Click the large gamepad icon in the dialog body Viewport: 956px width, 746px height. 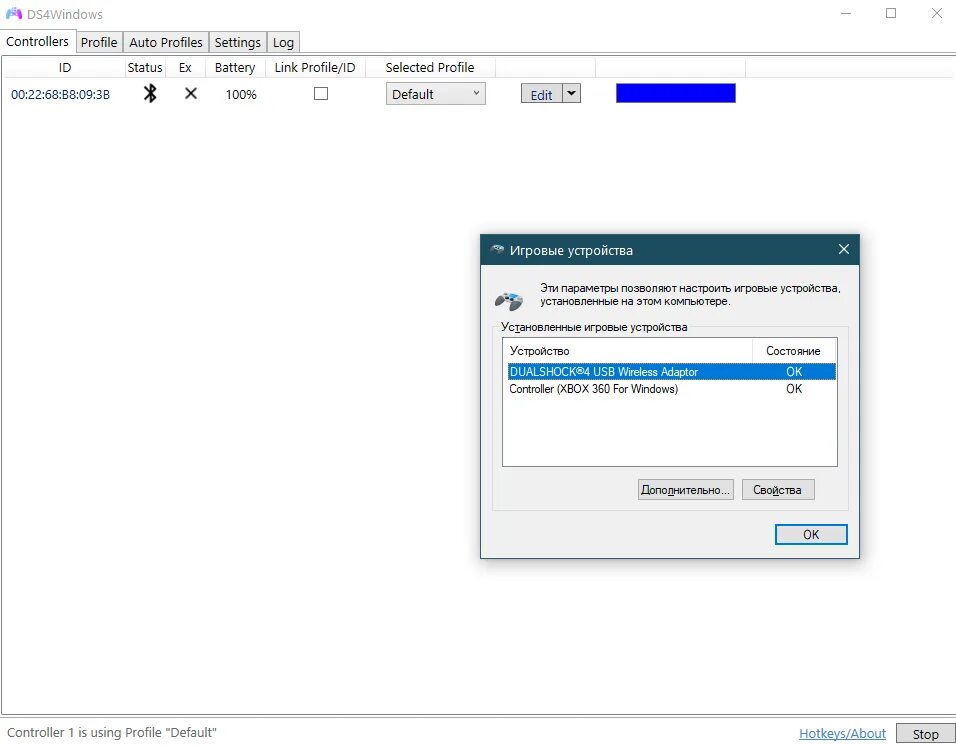509,300
